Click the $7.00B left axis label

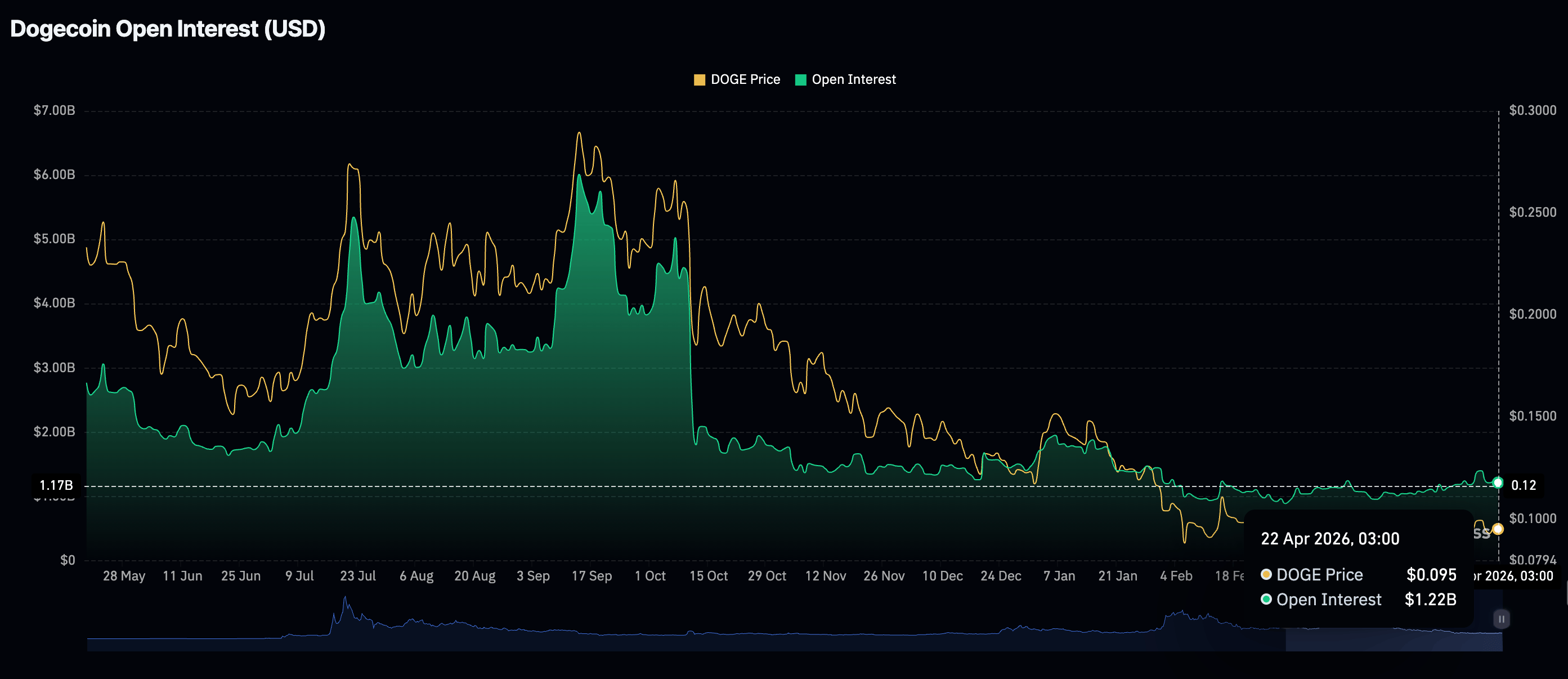54,110
